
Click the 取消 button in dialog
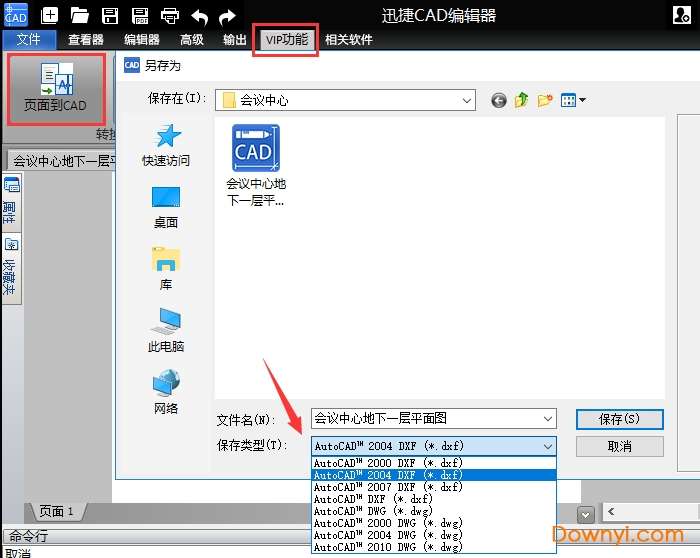[x=620, y=446]
